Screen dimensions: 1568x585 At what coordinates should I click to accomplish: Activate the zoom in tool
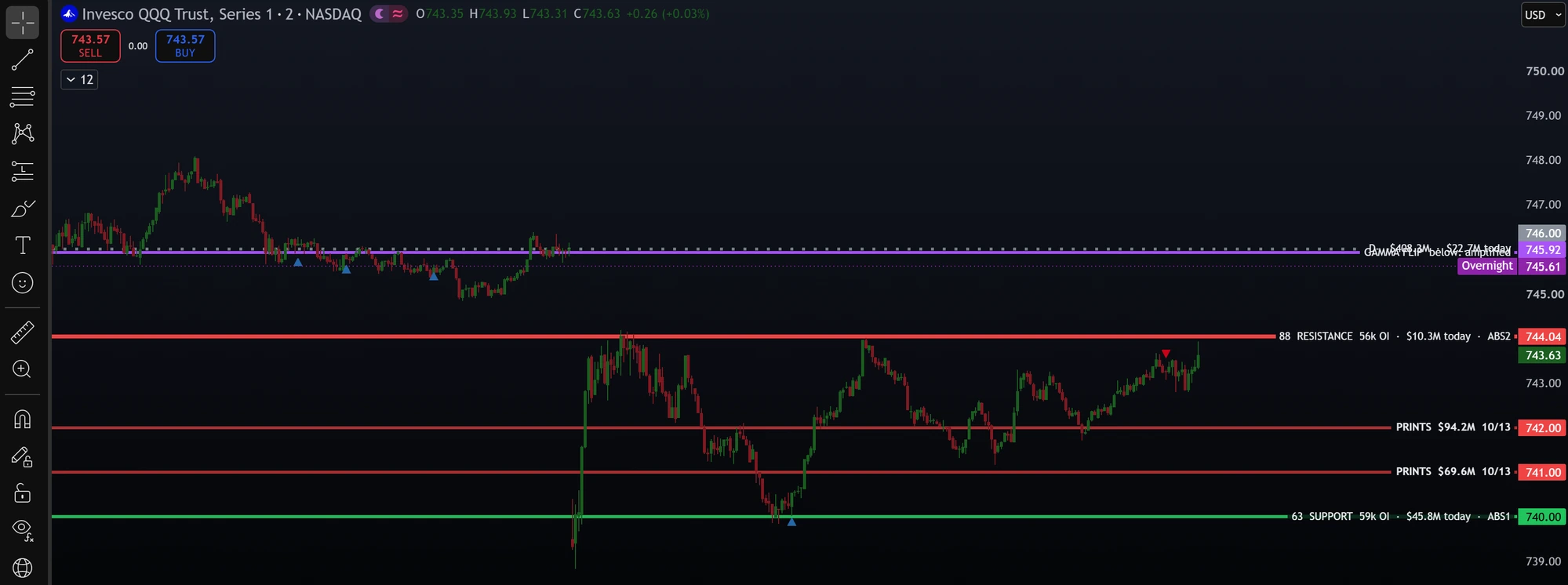coord(22,369)
